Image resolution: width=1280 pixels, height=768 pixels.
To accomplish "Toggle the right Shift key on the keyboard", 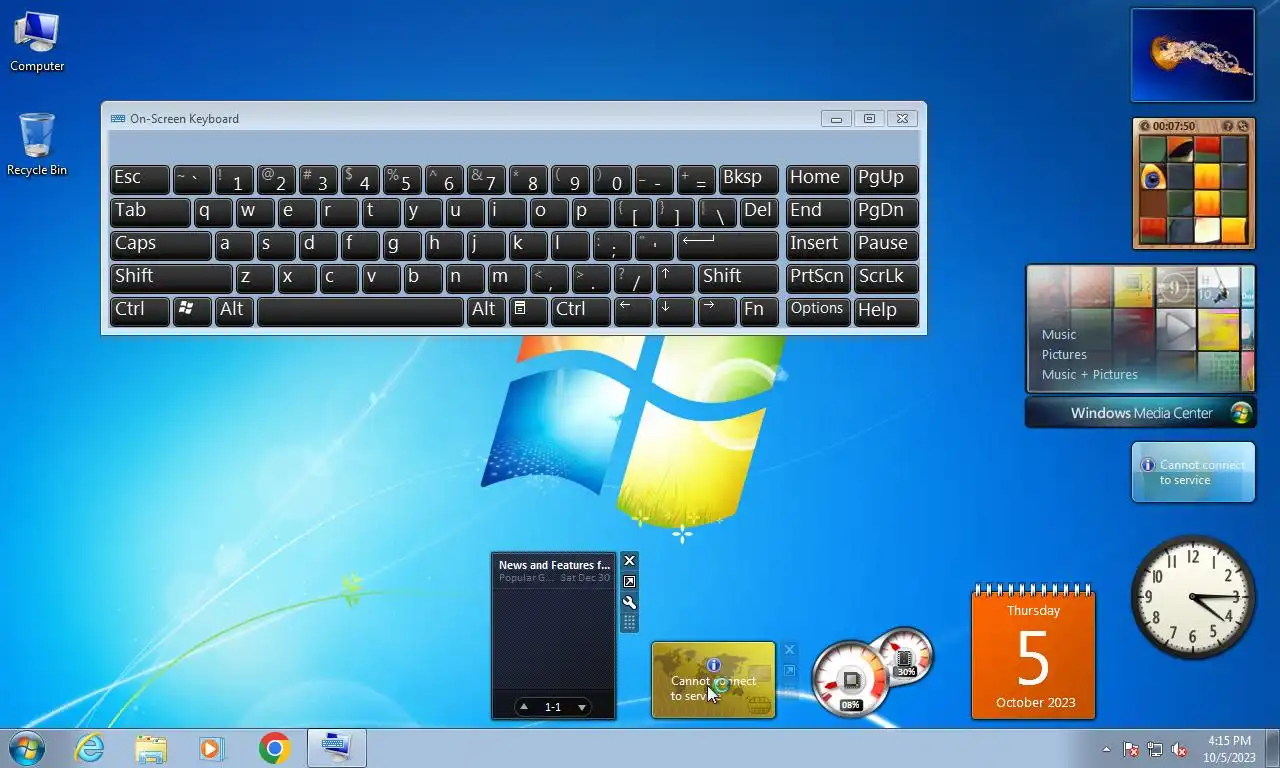I will click(738, 277).
